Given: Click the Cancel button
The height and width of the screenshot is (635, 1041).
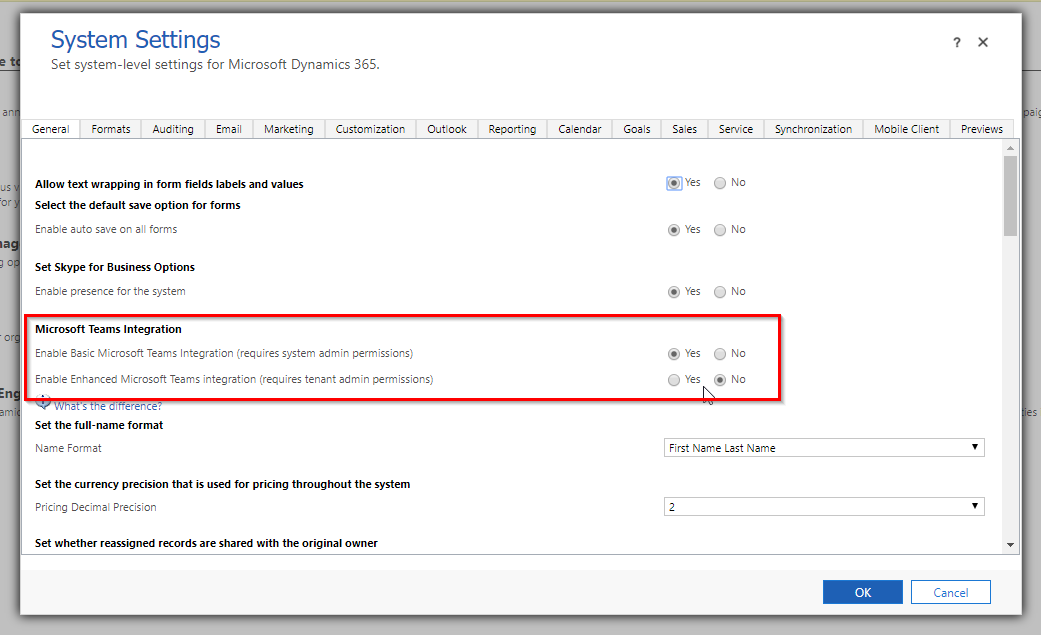Looking at the screenshot, I should (x=951, y=592).
